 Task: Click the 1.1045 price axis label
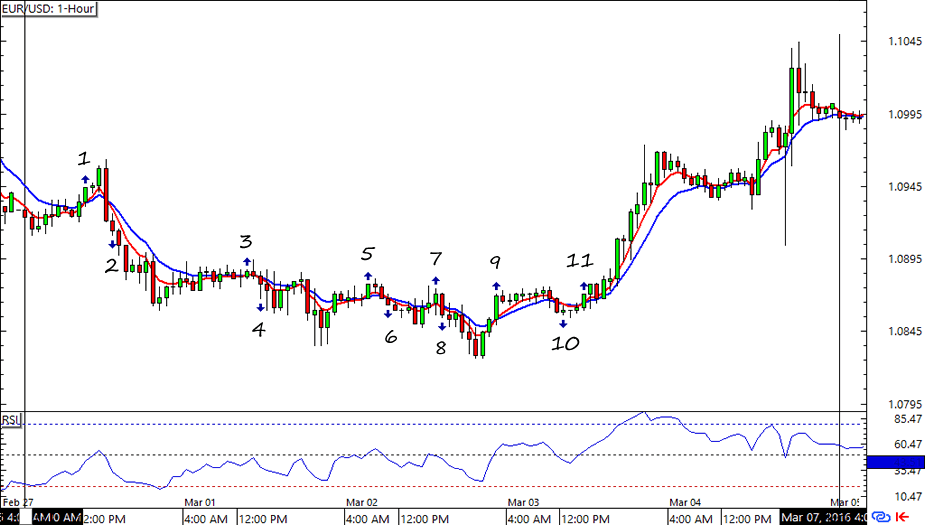tap(905, 41)
